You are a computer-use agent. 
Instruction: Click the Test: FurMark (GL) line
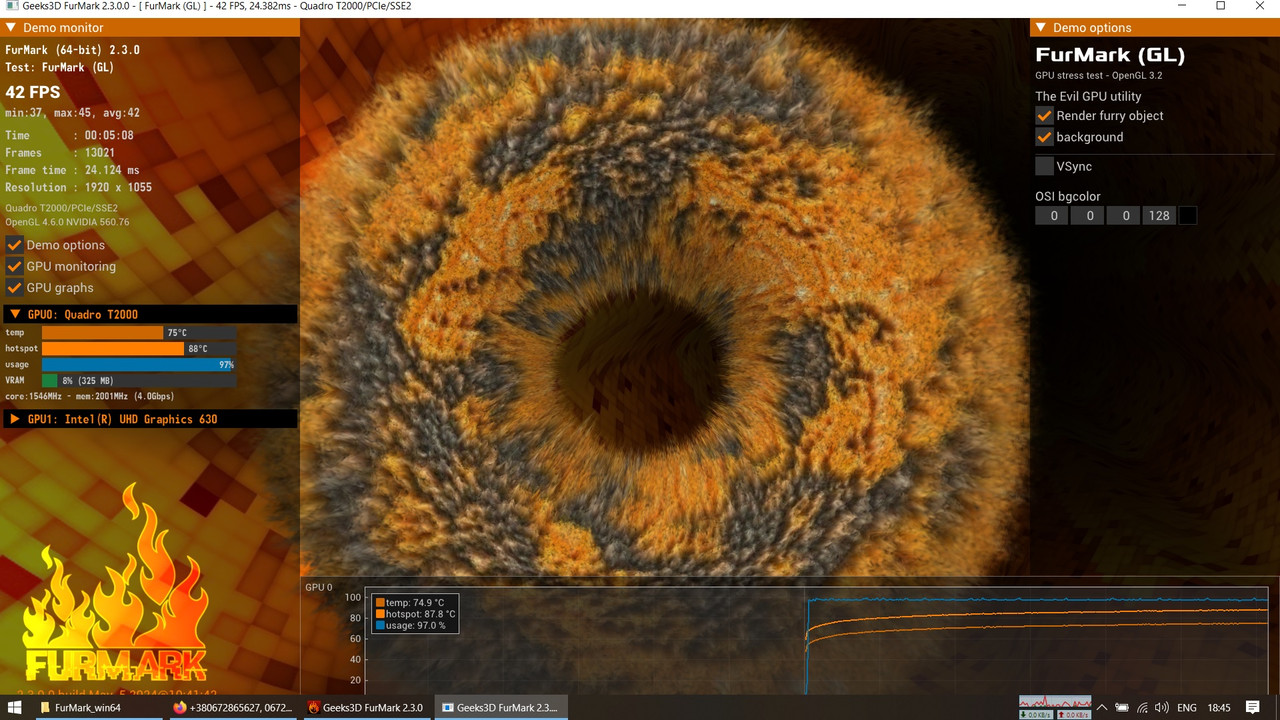click(59, 67)
